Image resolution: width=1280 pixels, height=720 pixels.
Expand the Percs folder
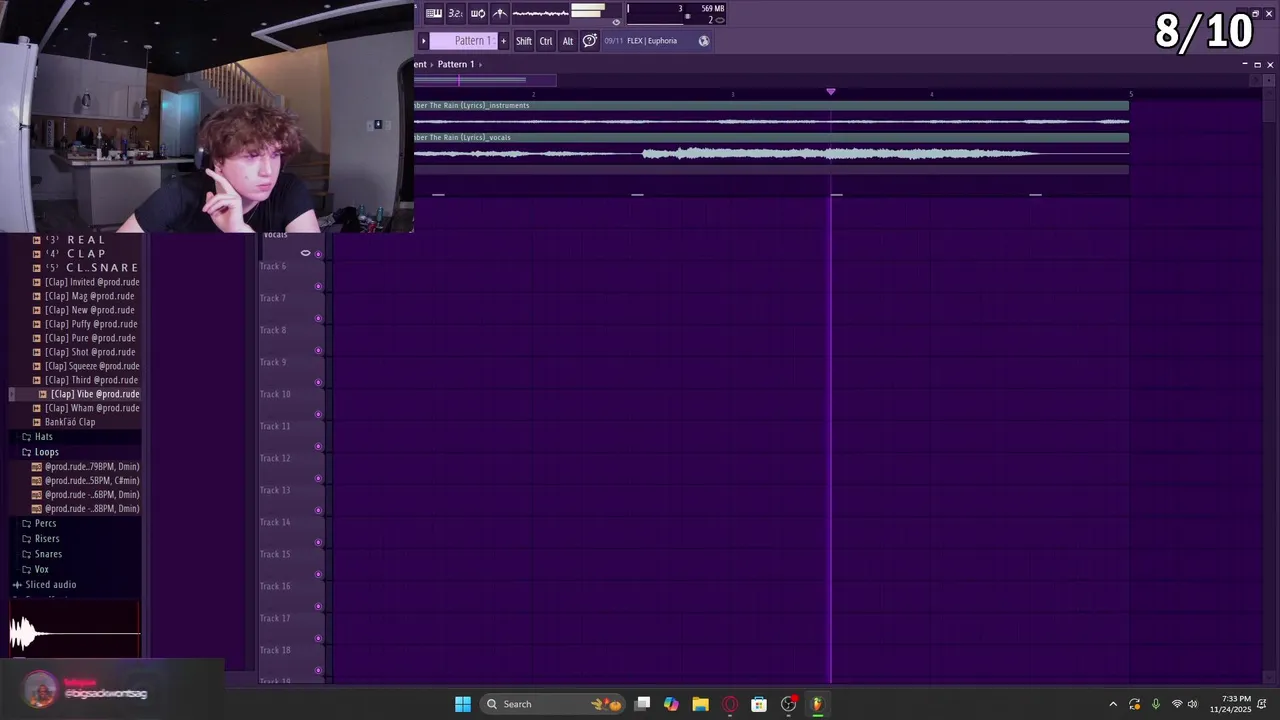(40, 523)
